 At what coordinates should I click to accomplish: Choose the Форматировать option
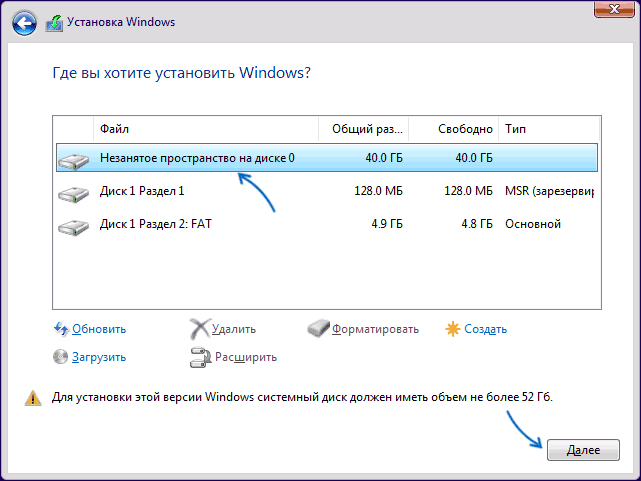[x=375, y=329]
